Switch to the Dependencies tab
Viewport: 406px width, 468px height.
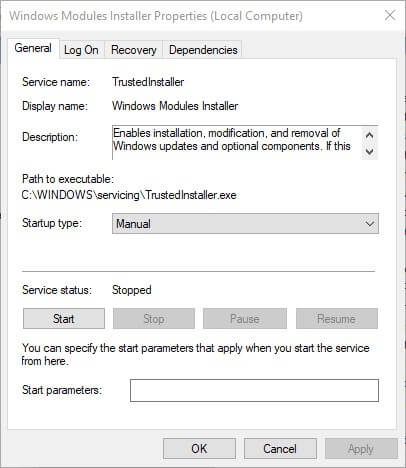tap(203, 50)
